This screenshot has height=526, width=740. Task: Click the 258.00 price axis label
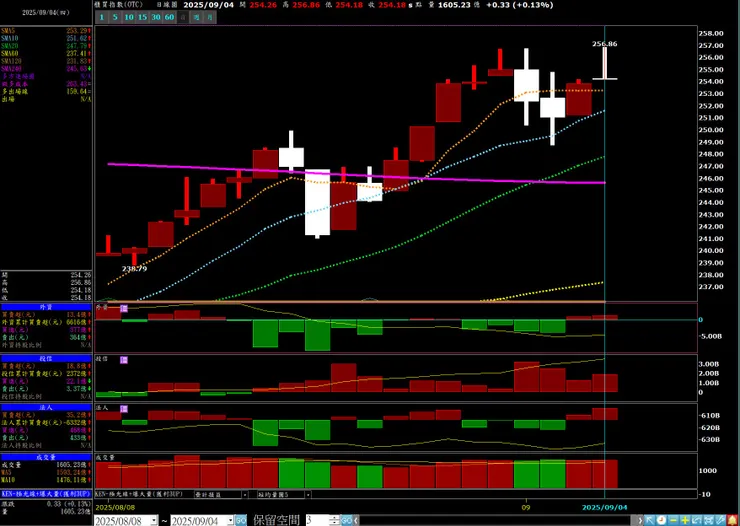pos(711,33)
